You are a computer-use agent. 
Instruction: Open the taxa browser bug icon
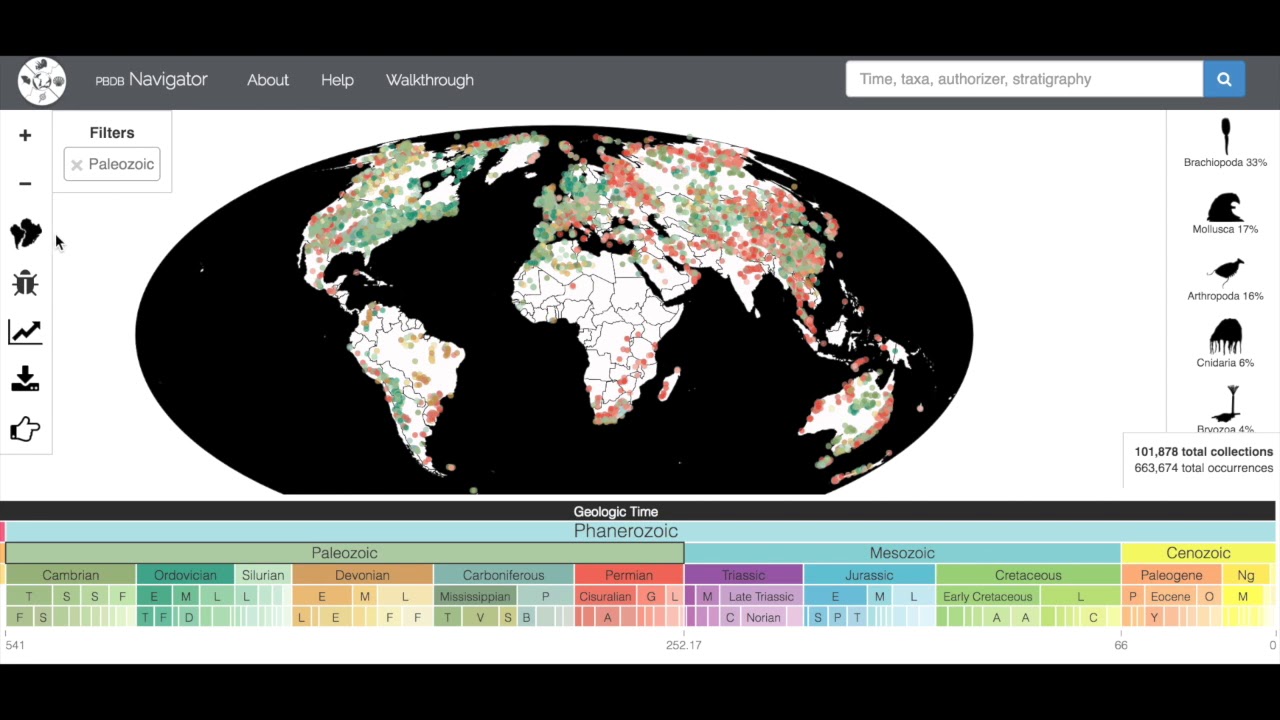pos(25,283)
